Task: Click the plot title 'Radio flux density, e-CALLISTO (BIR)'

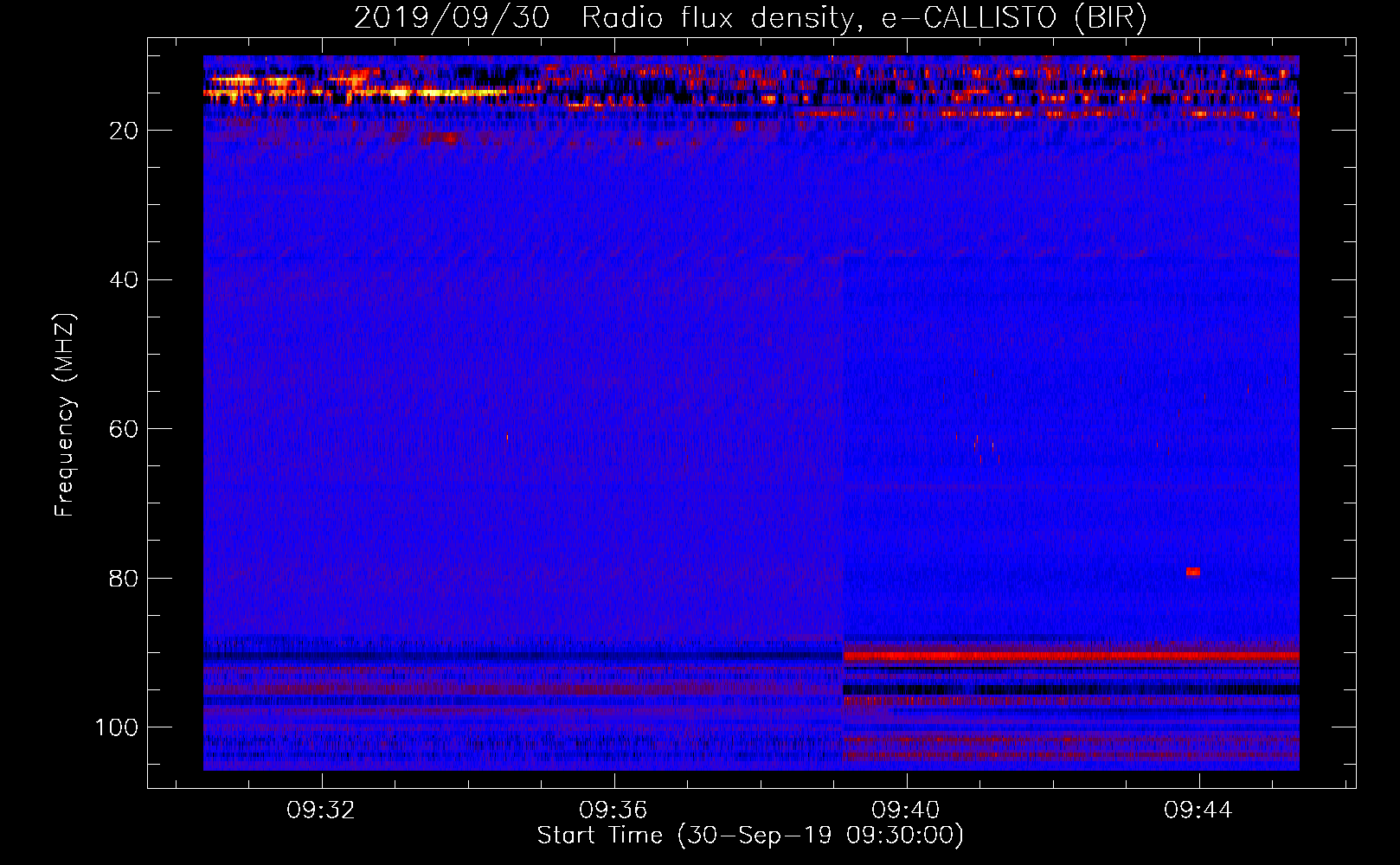Action: [x=864, y=17]
